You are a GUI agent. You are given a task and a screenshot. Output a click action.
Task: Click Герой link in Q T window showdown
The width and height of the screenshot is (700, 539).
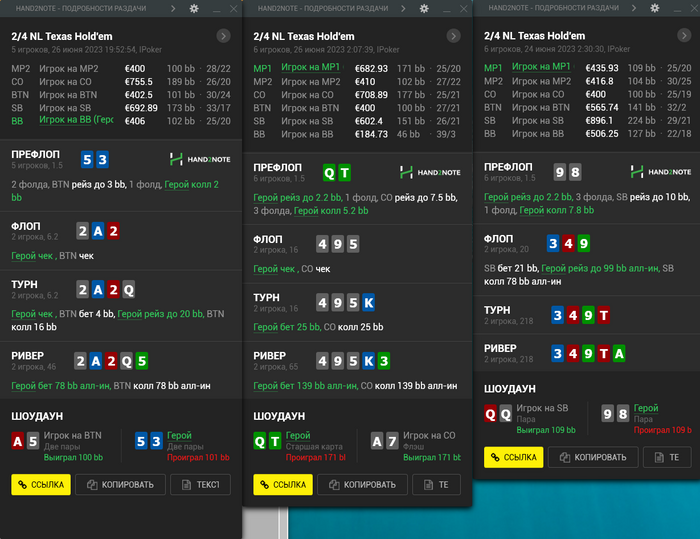coord(298,435)
